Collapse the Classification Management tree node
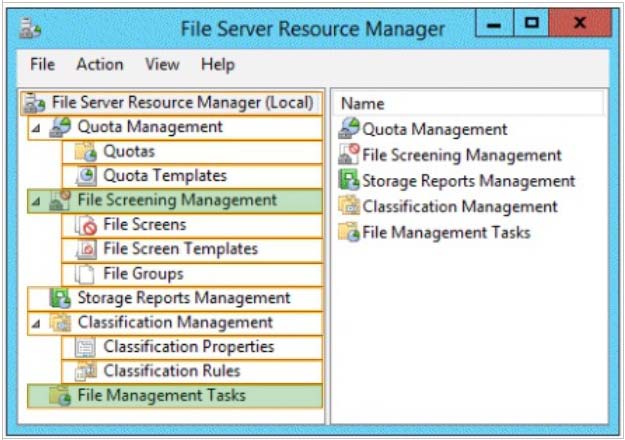This screenshot has width=625, height=440. [x=36, y=324]
